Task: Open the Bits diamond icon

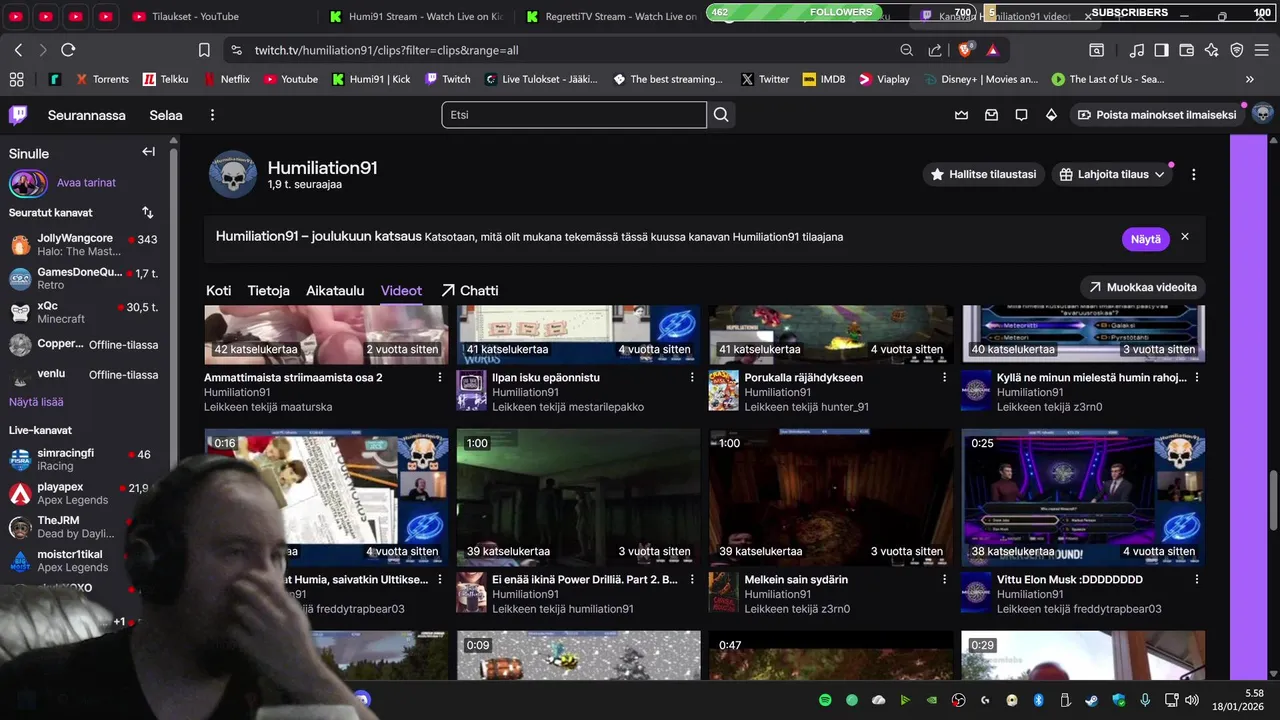Action: point(1051,115)
